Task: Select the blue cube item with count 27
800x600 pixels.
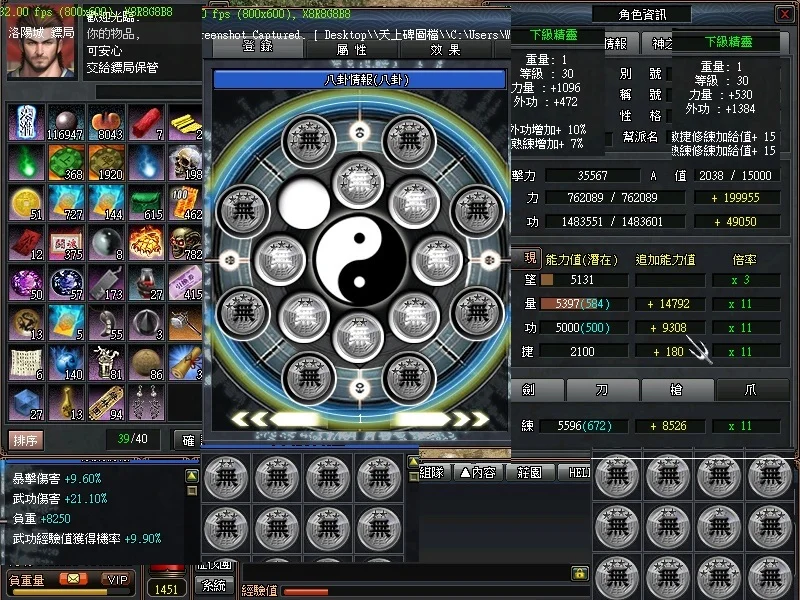Action: coord(27,402)
